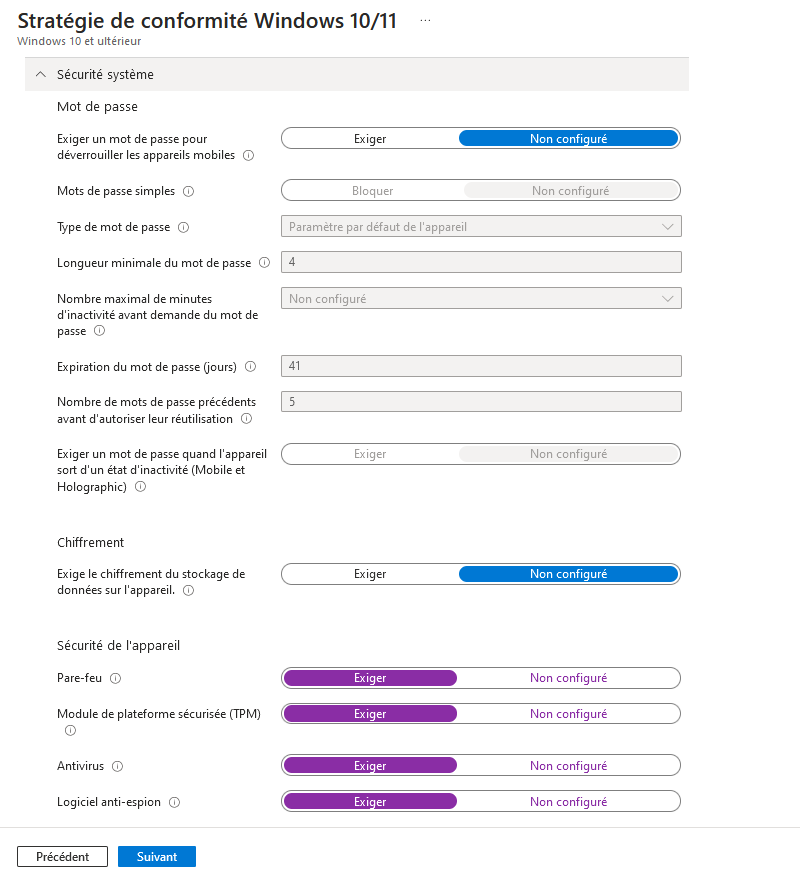Collapse the Sécurité système section

point(40,75)
